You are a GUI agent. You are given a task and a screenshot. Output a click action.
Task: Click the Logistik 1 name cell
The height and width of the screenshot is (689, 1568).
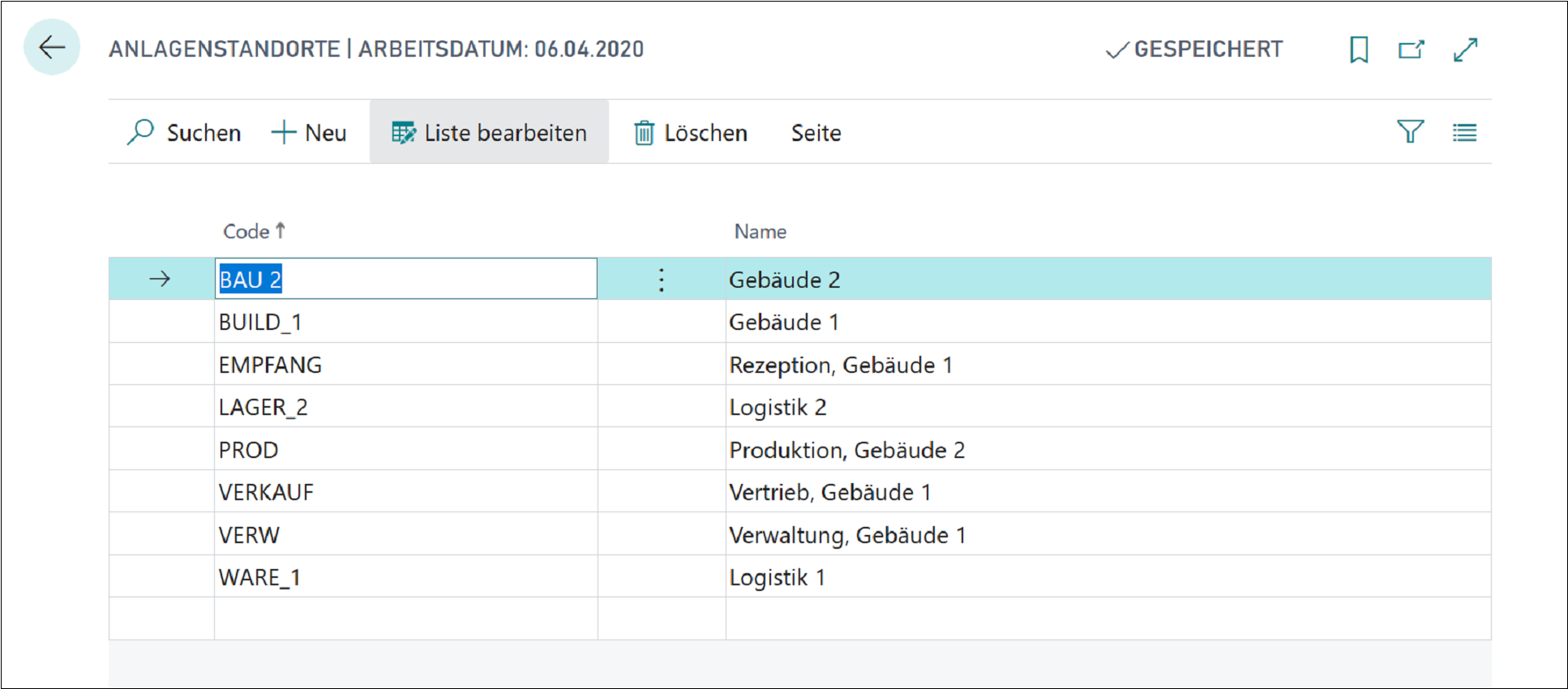1108,577
